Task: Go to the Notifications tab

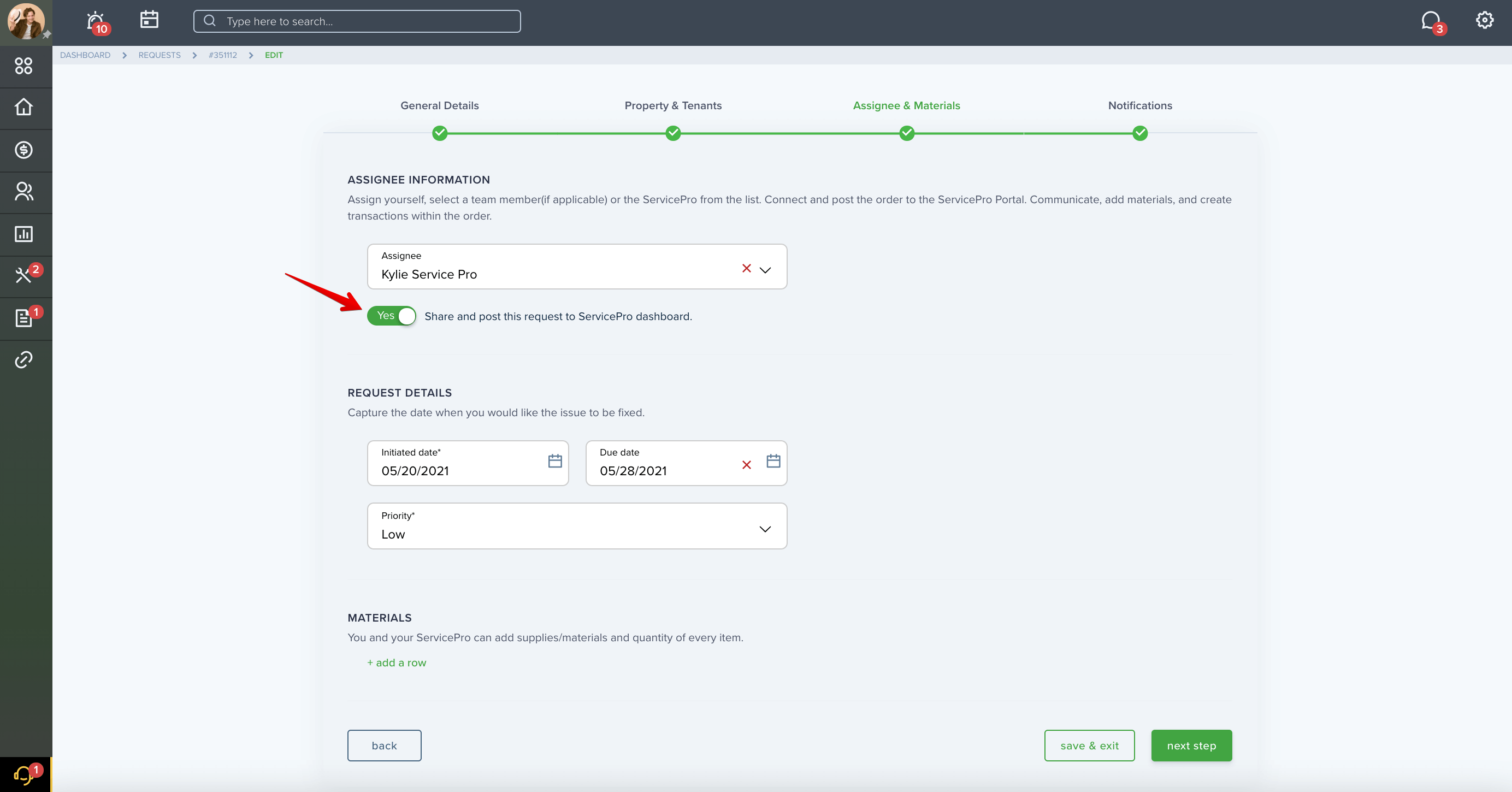Action: [x=1140, y=105]
